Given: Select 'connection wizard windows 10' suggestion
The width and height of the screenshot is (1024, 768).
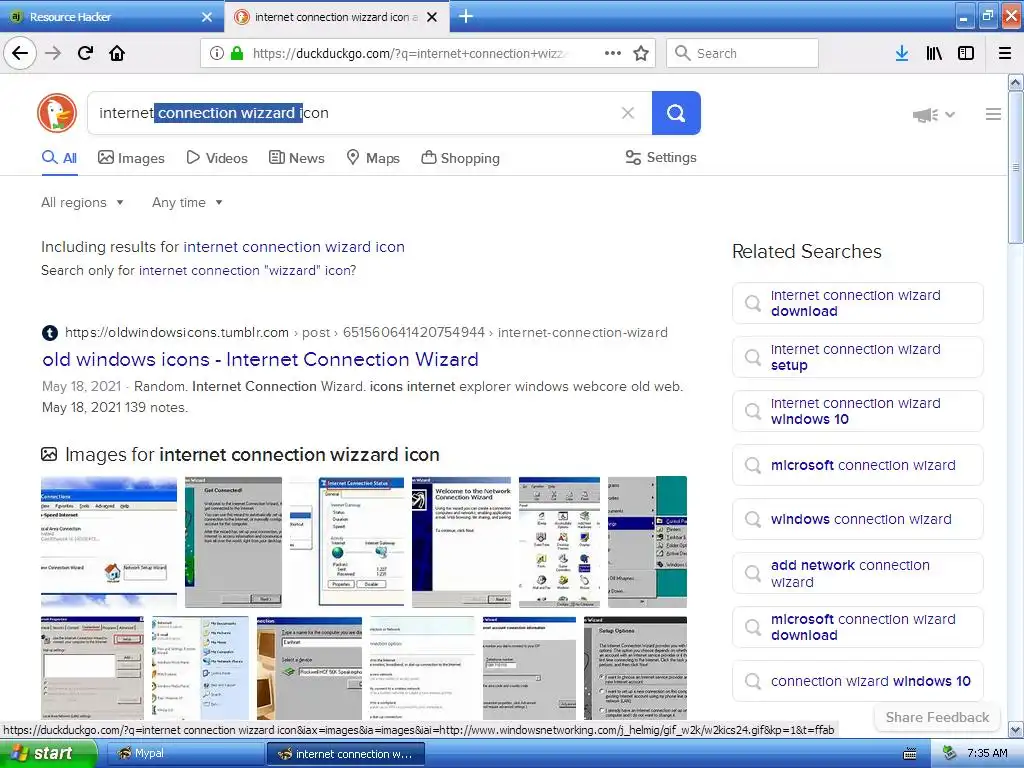Looking at the screenshot, I should click(x=857, y=681).
